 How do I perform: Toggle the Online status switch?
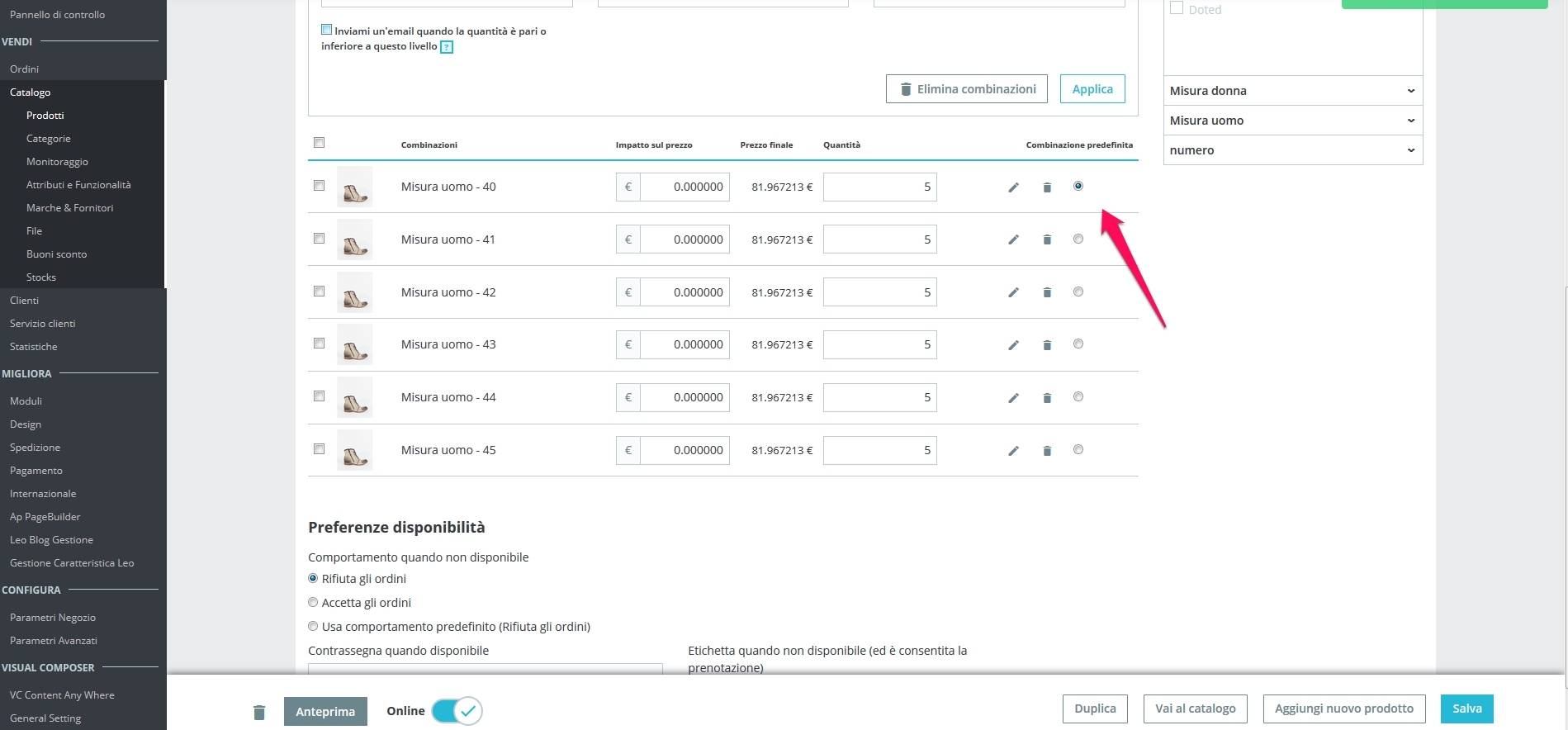(x=457, y=710)
